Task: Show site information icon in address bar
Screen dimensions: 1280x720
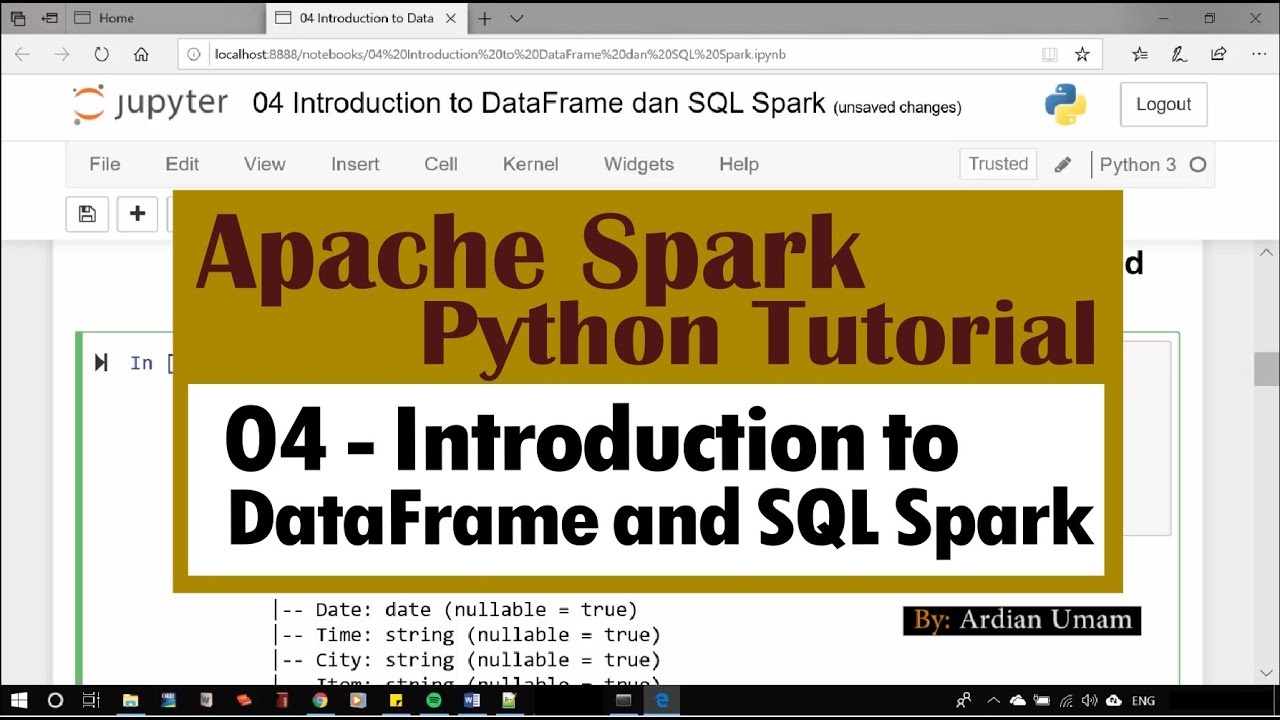Action: click(x=194, y=54)
